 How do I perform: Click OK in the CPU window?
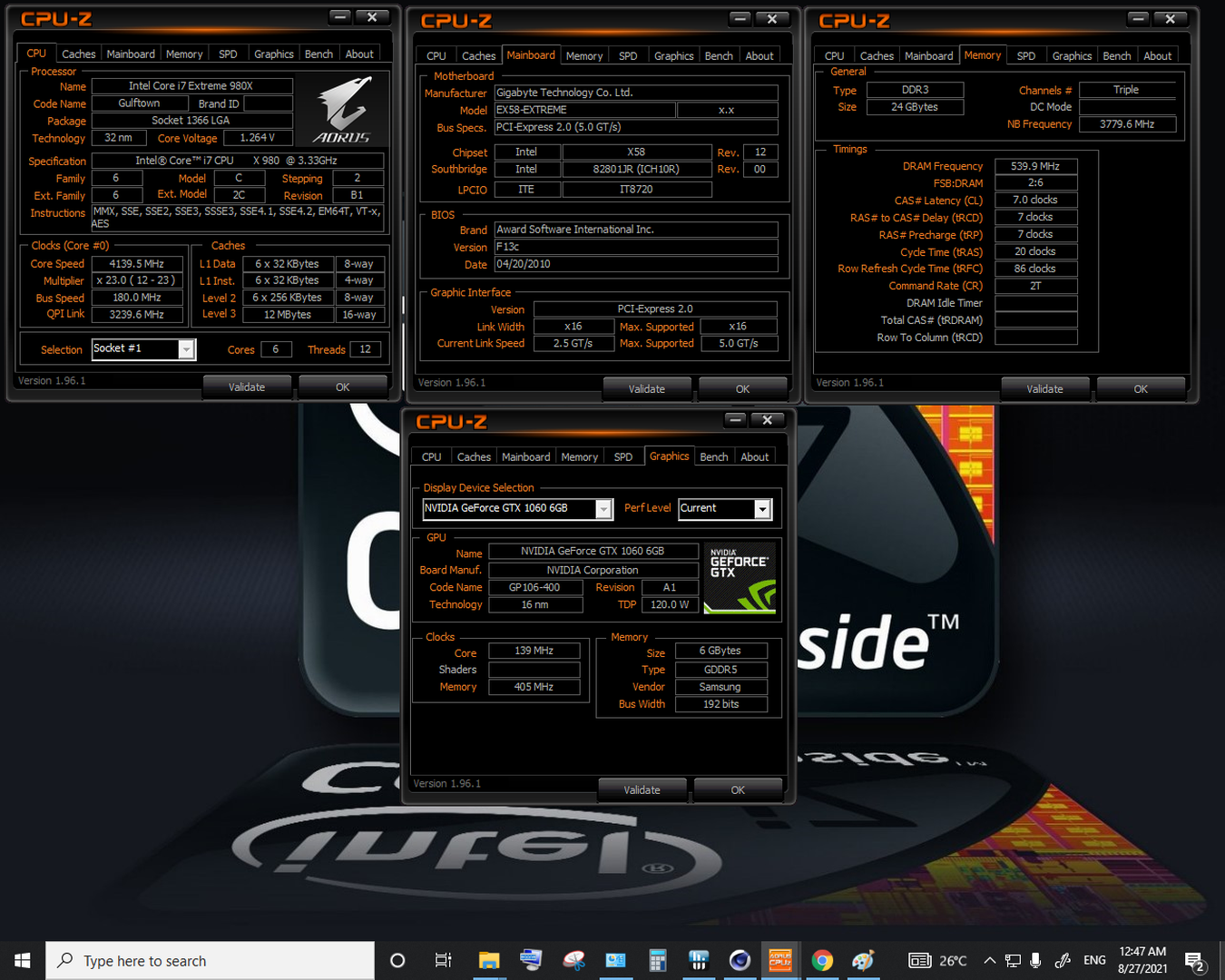point(342,387)
